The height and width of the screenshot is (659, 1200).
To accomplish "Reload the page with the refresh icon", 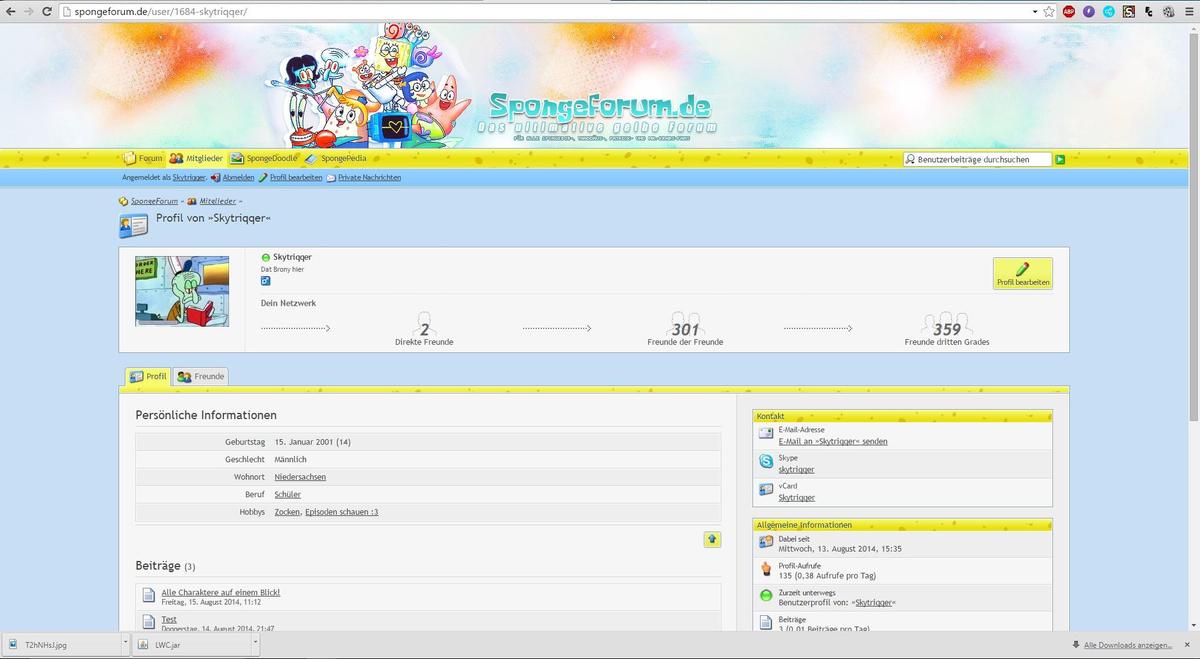I will point(46,11).
